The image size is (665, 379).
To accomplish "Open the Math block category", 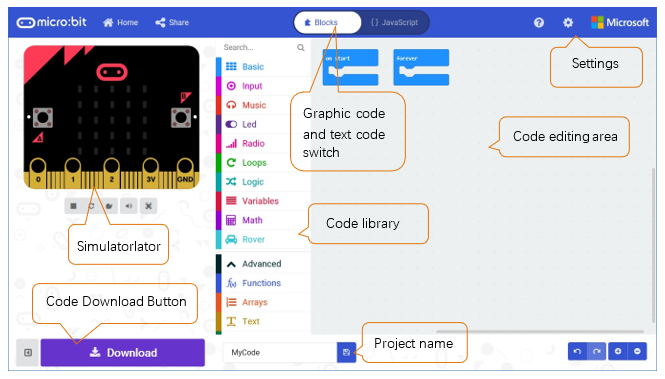I will point(263,220).
